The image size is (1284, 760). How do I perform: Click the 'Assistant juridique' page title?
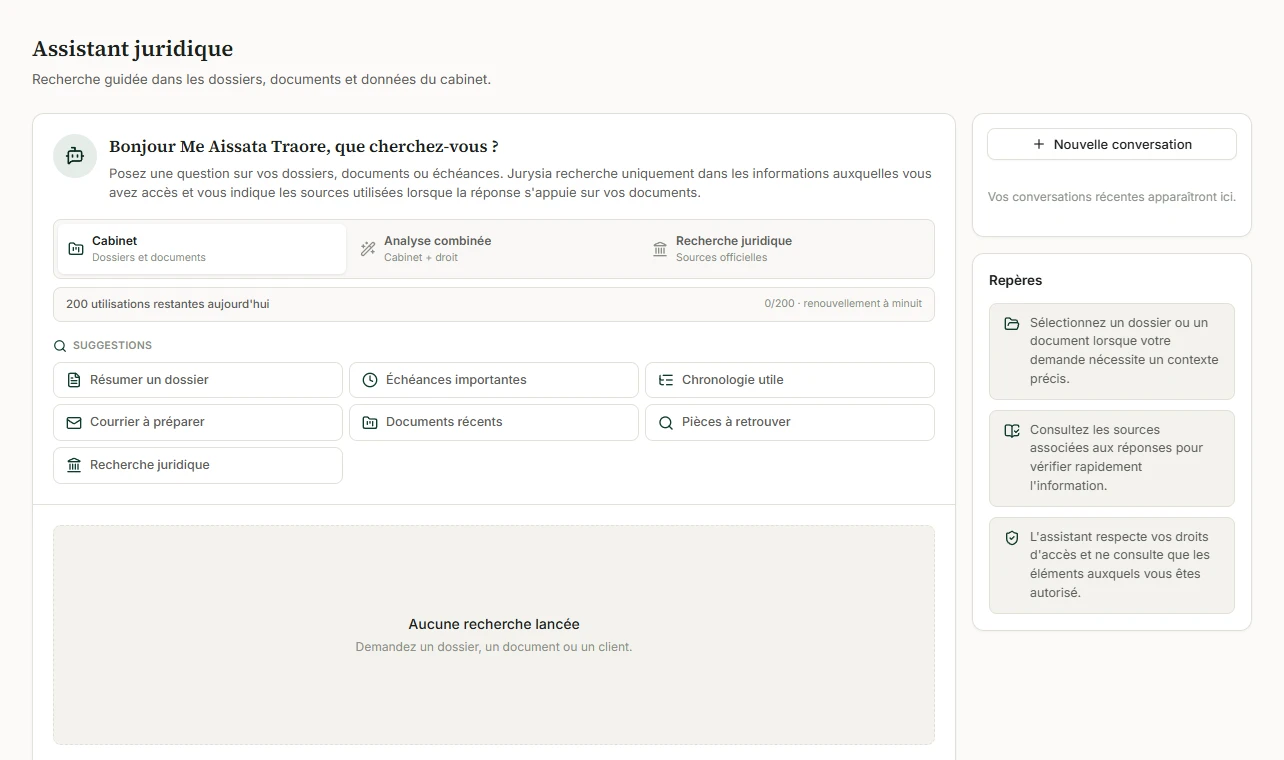(133, 48)
